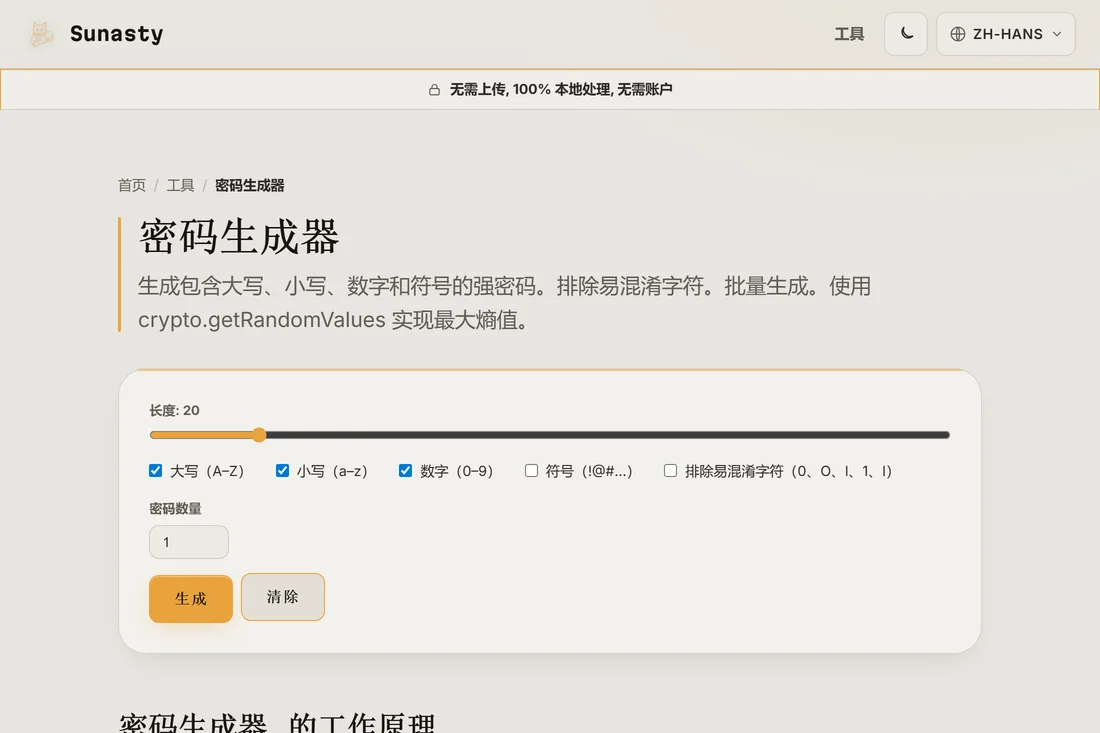Click the crypto.getRandomValues description paragraph
1100x733 pixels.
pos(504,303)
